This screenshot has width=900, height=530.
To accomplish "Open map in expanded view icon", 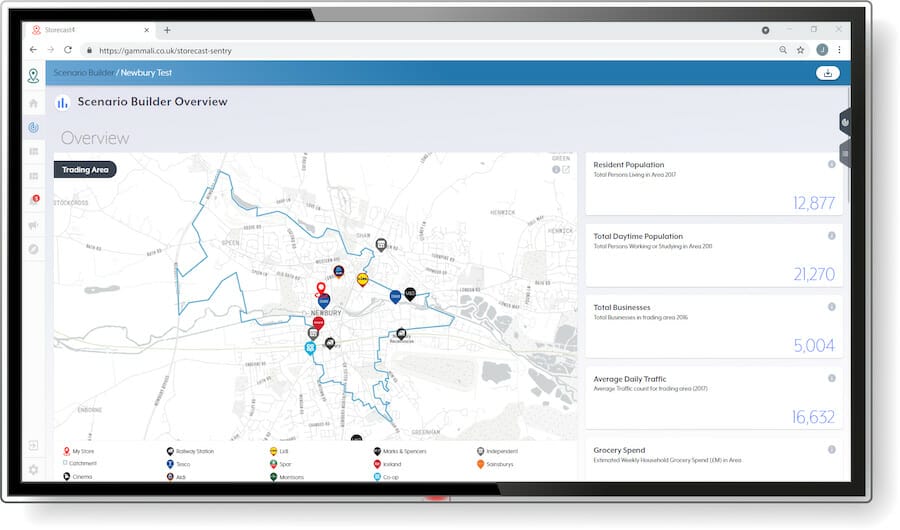I will coord(566,169).
